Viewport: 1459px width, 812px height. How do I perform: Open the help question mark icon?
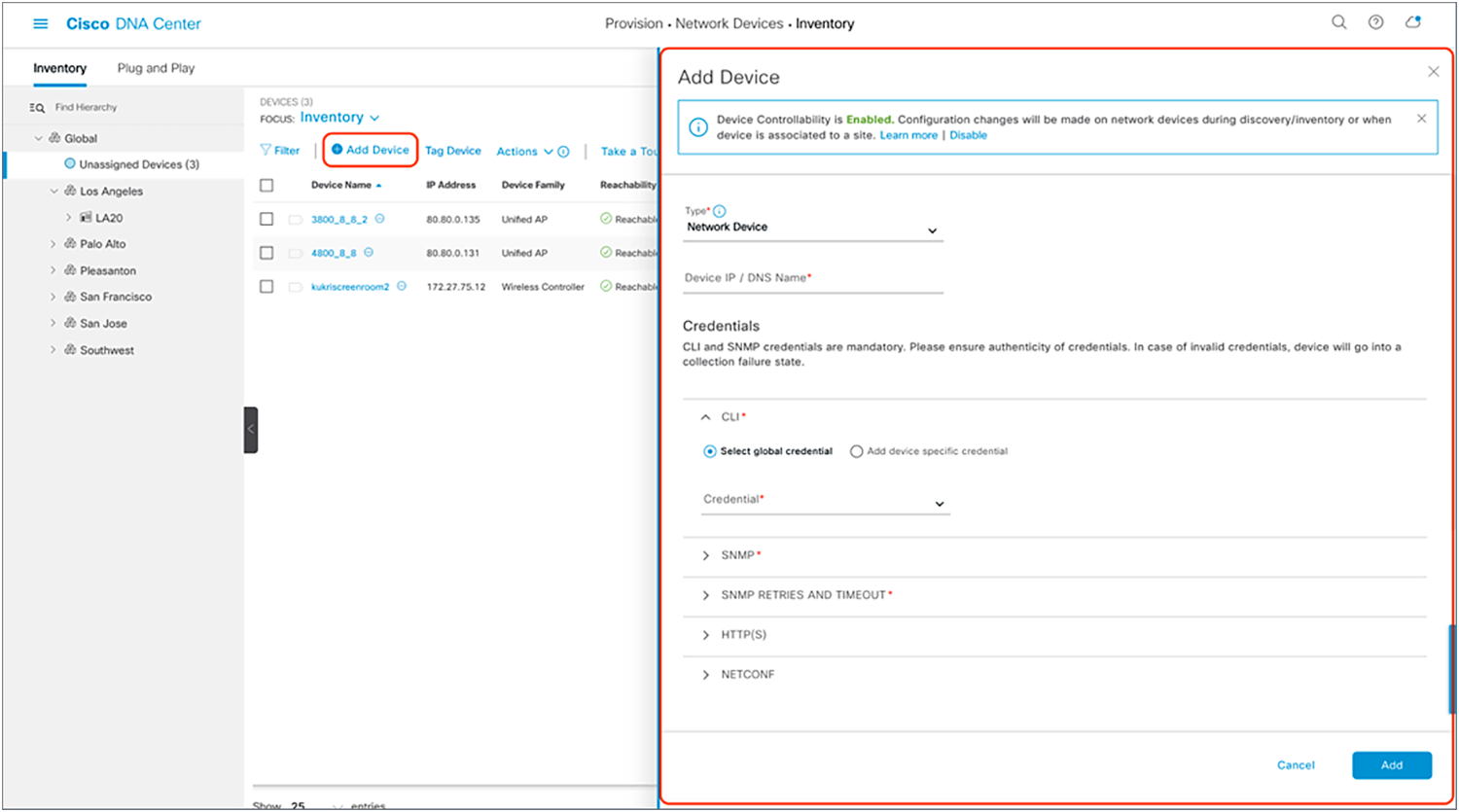[x=1375, y=22]
